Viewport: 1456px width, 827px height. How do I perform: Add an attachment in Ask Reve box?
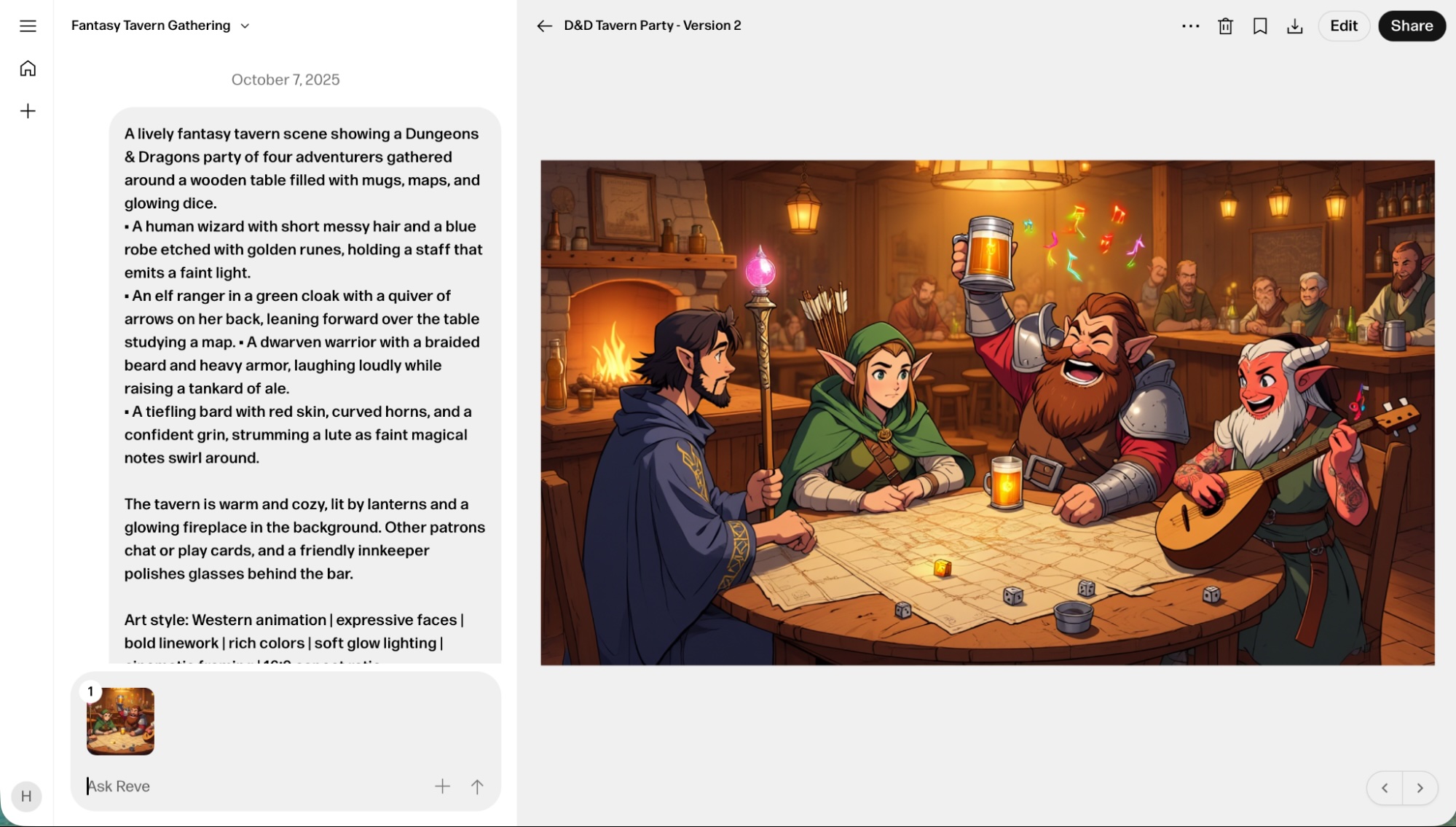(x=442, y=786)
